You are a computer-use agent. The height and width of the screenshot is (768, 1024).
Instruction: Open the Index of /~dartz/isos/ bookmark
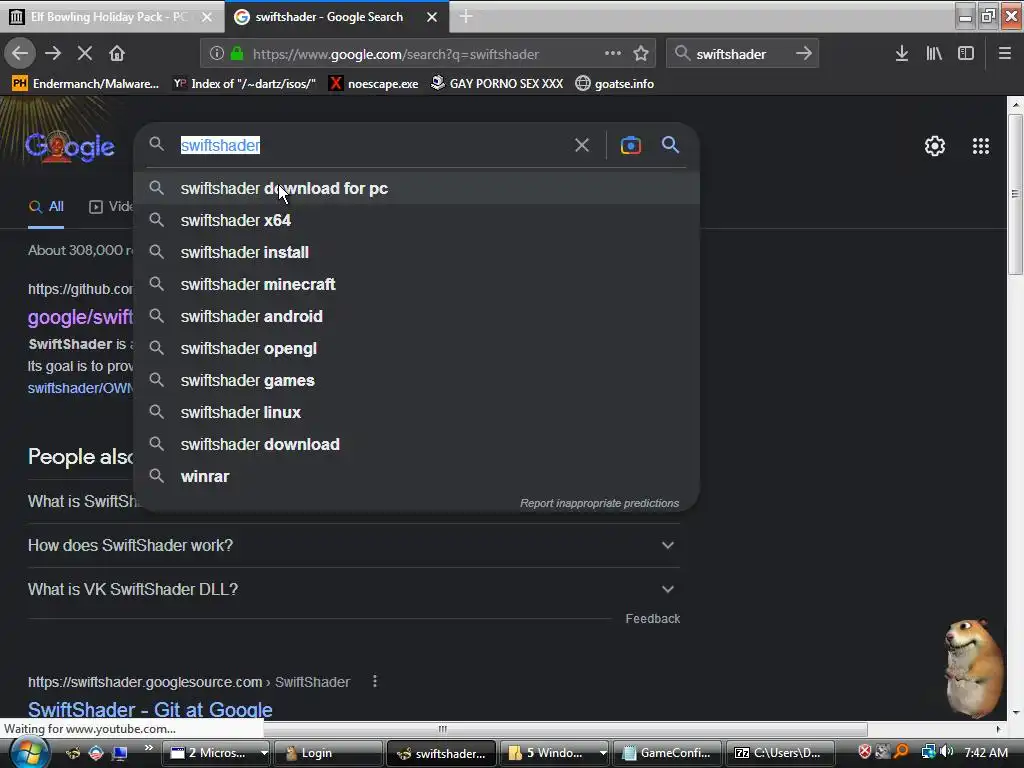[245, 84]
